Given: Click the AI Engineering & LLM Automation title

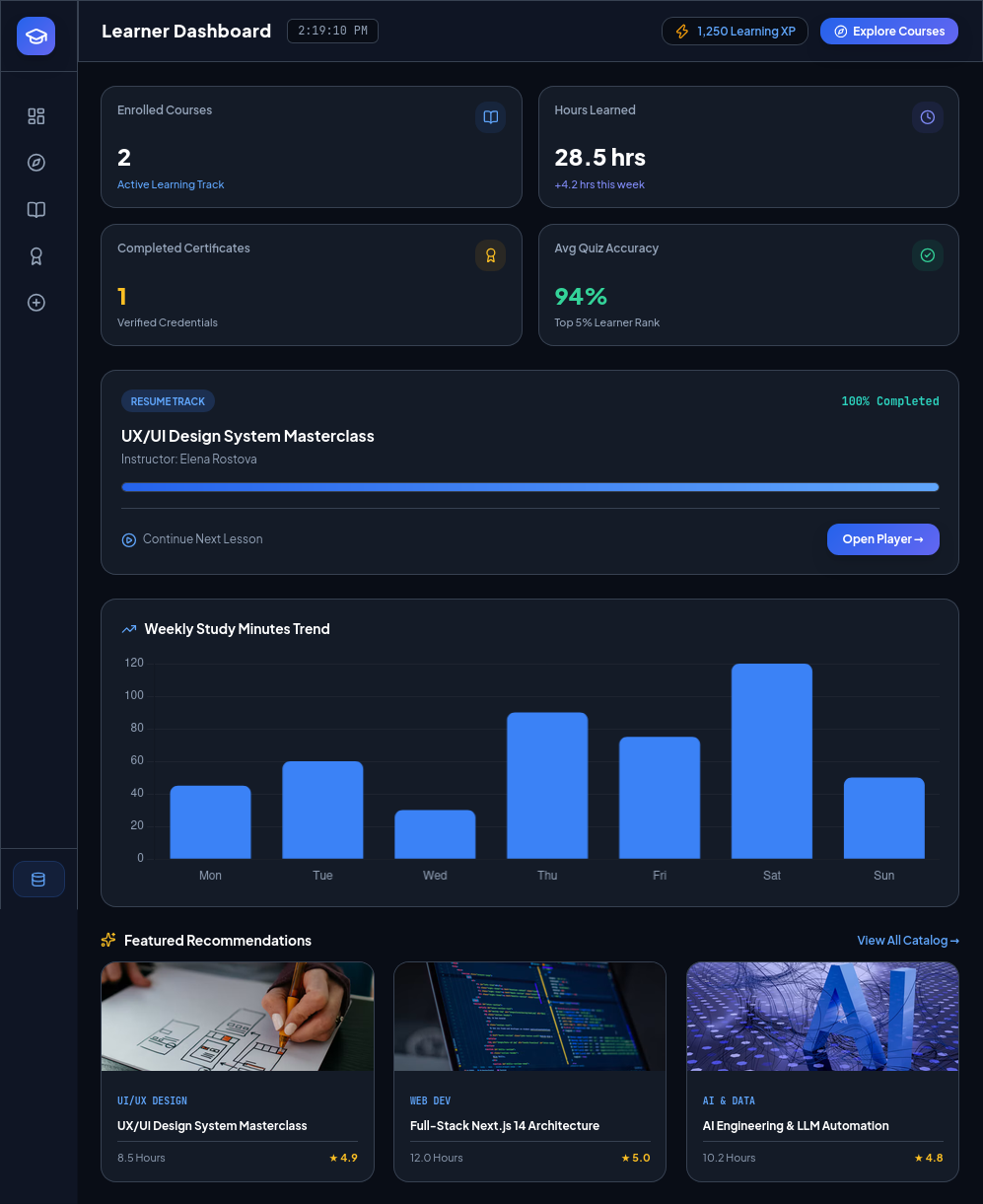Looking at the screenshot, I should click(x=796, y=1126).
